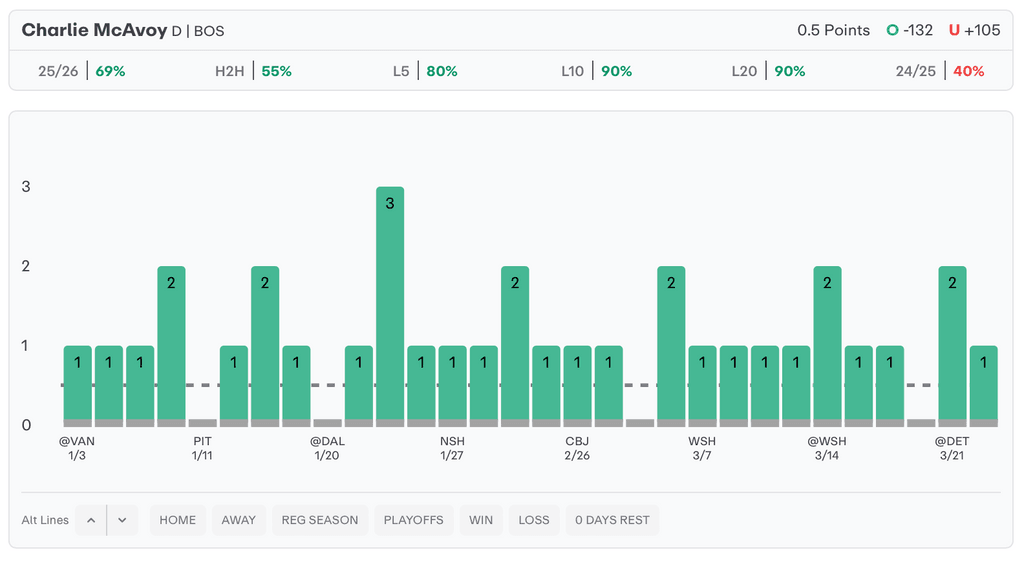Enable the PLAYOFFS filter
The image size is (1024, 562).
[x=413, y=520]
